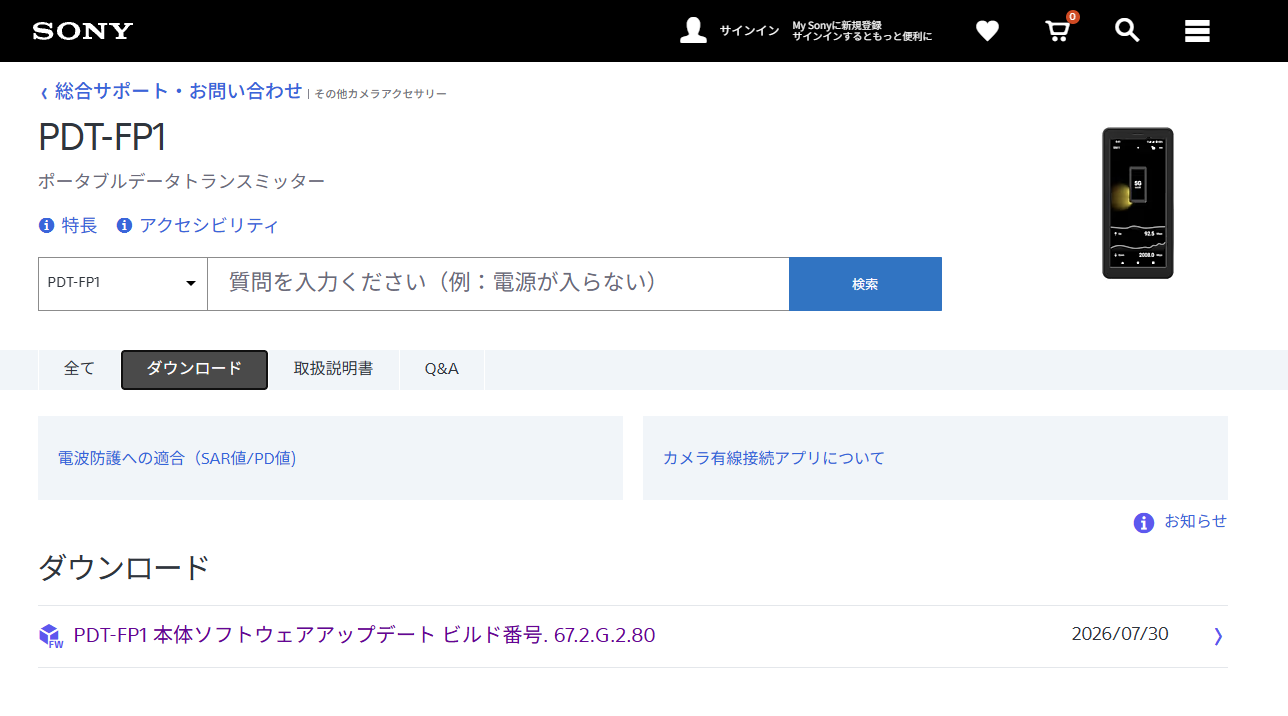Viewport: 1288px width, 716px height.
Task: Open the お知らせ notice link
Action: coord(1195,521)
